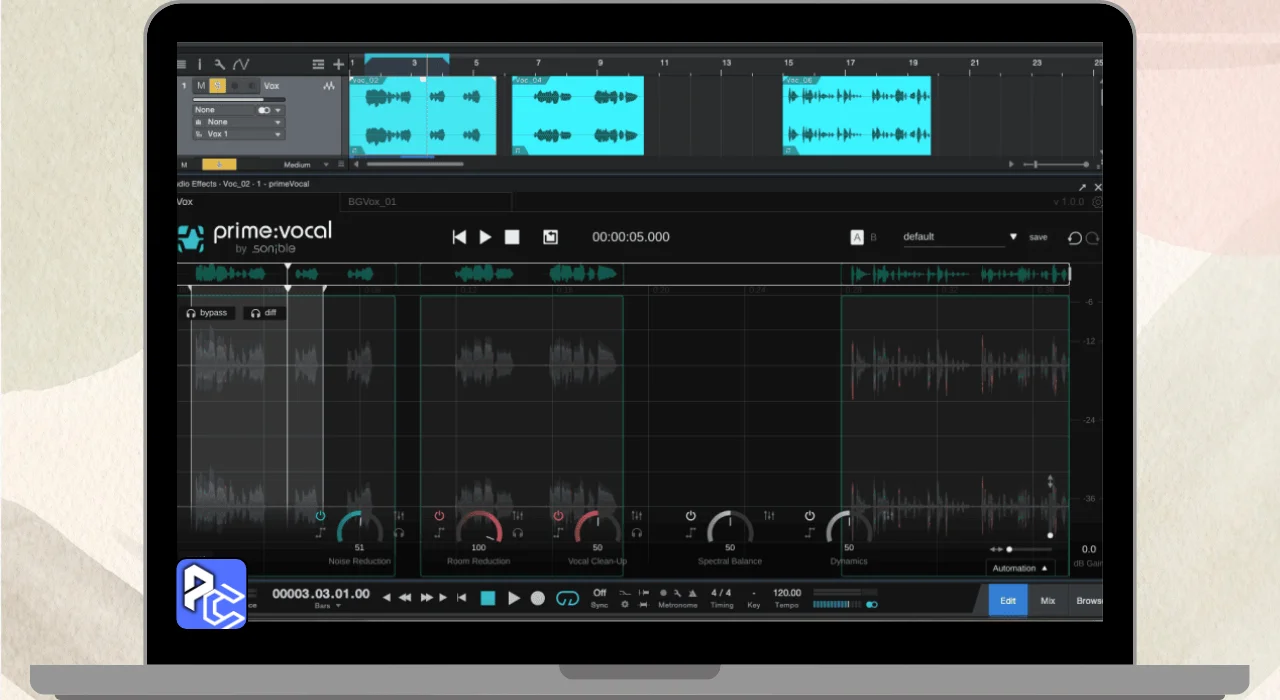Click the export icon beside the stop button
The width and height of the screenshot is (1280, 700).
[550, 237]
